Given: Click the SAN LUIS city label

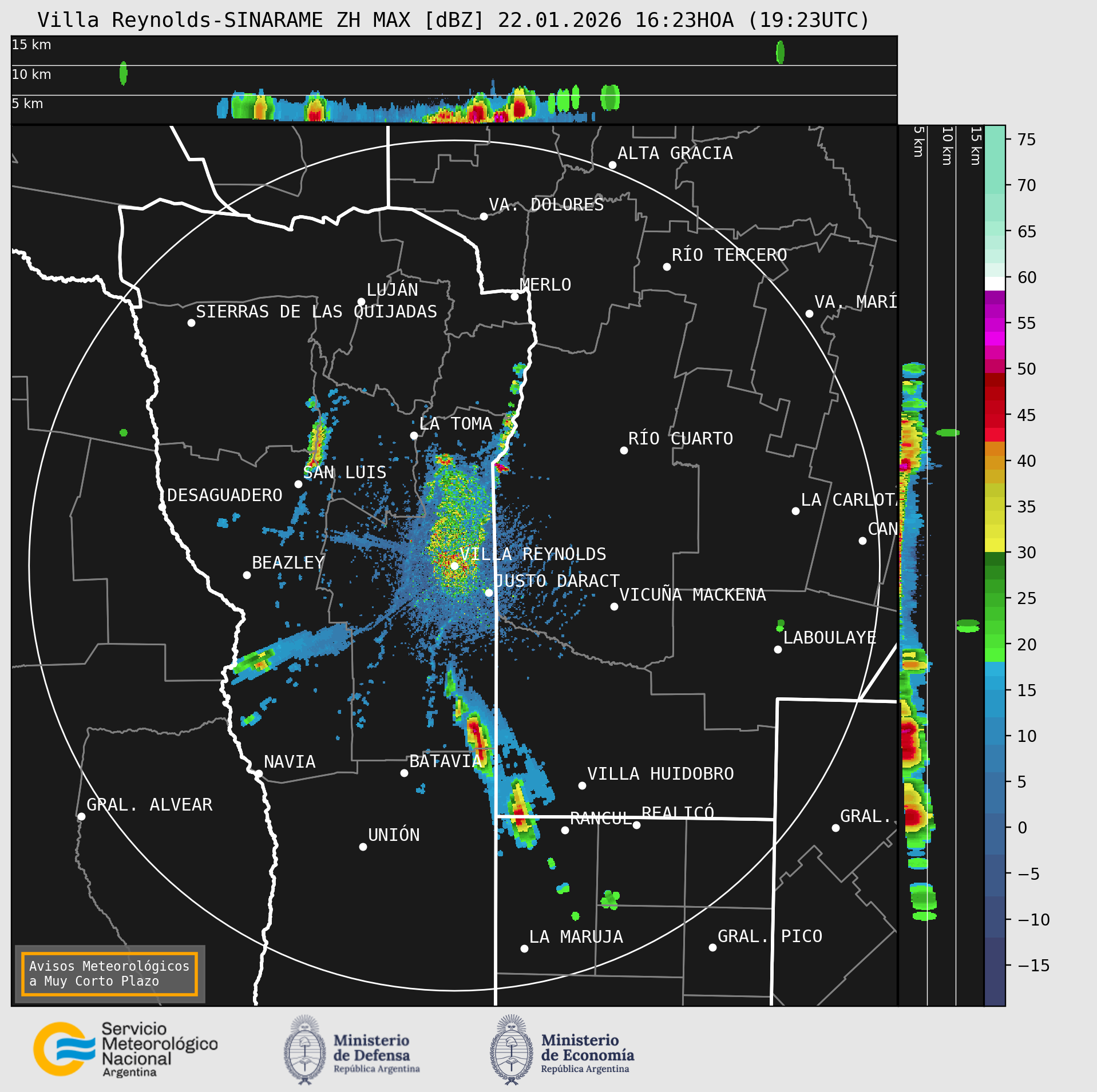Looking at the screenshot, I should click(344, 472).
